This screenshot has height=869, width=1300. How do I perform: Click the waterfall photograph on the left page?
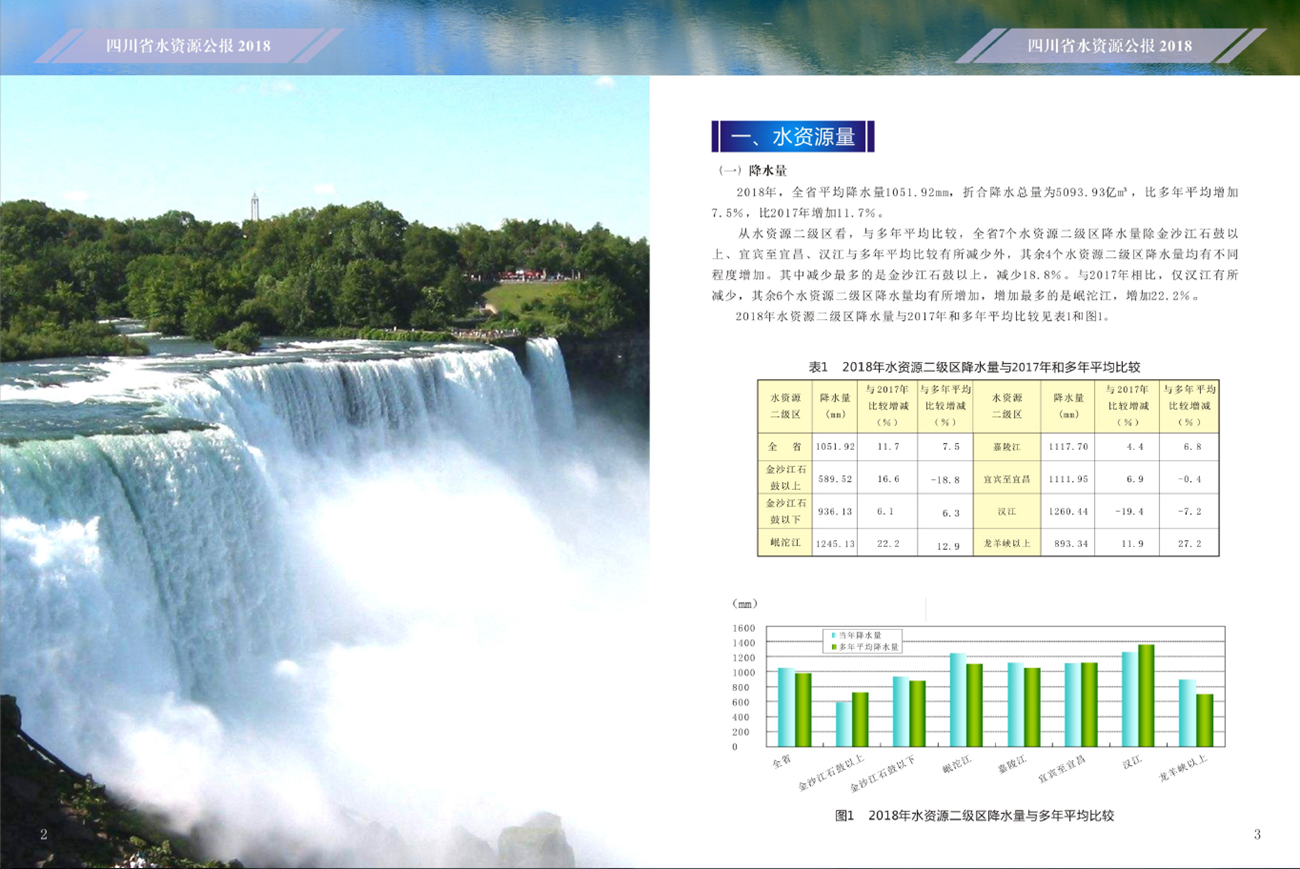click(x=324, y=471)
